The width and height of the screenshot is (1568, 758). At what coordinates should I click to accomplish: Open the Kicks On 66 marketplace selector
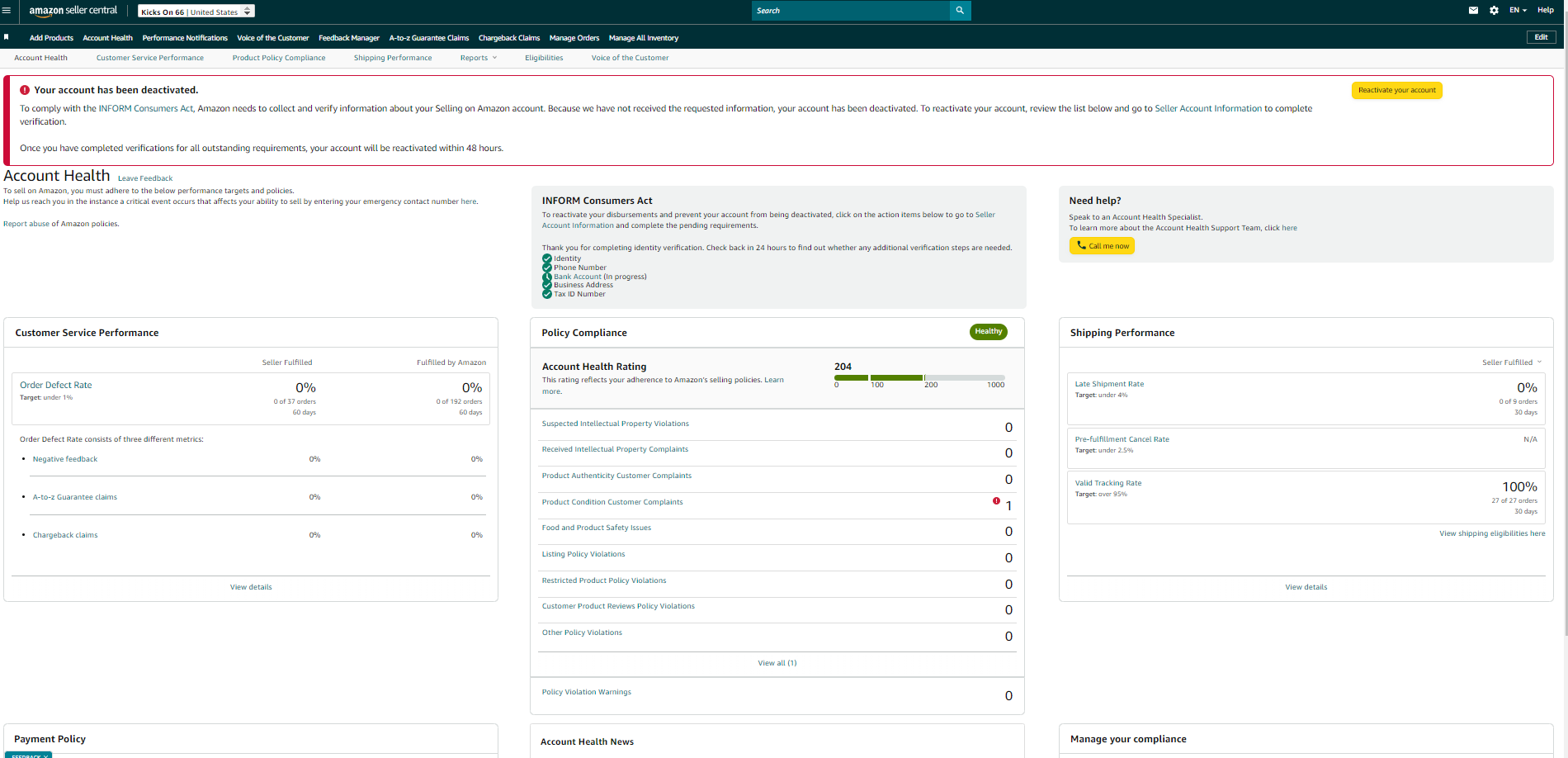click(196, 12)
